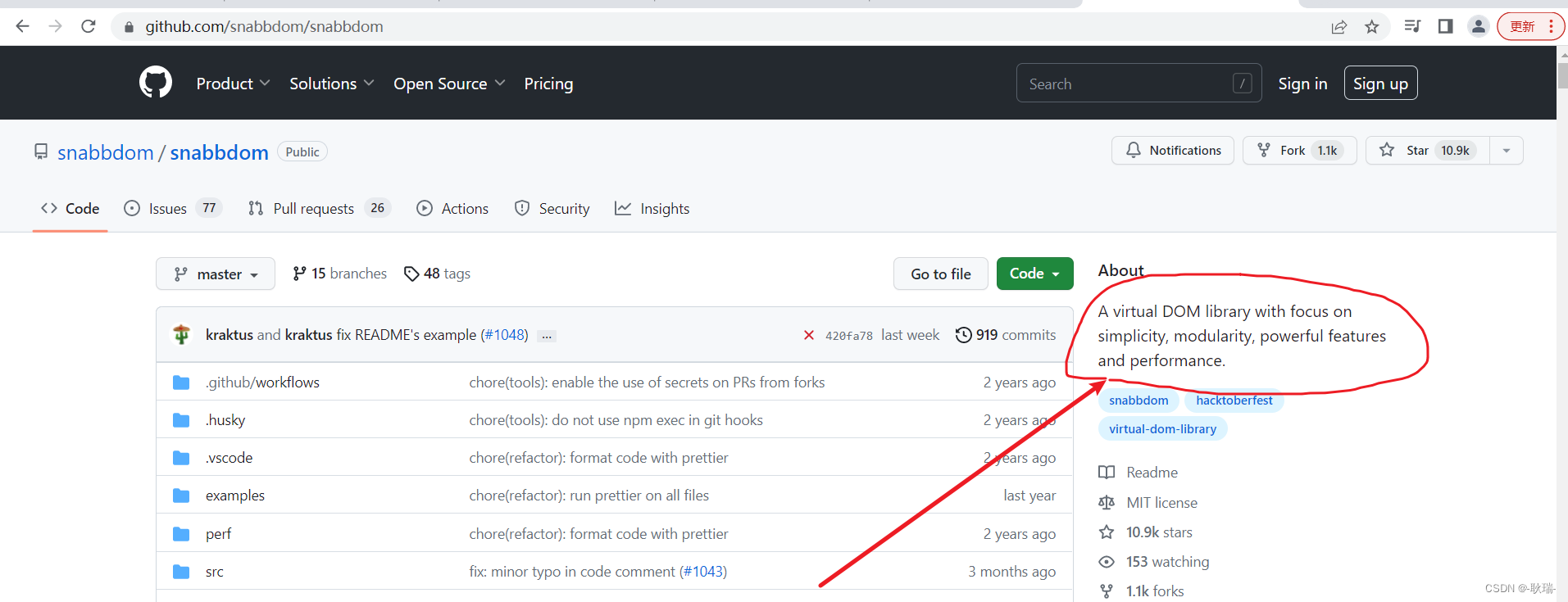Viewport: 1568px width, 602px height.
Task: Click the share icon in the address bar
Action: coord(1339,27)
